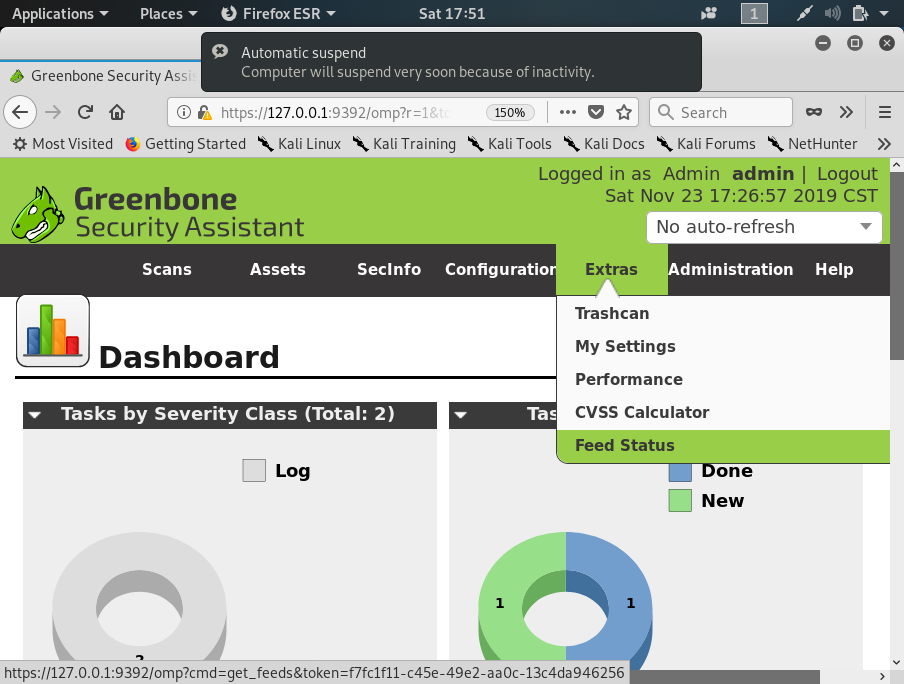
Task: Open the Kali Tools bookmark
Action: click(510, 144)
